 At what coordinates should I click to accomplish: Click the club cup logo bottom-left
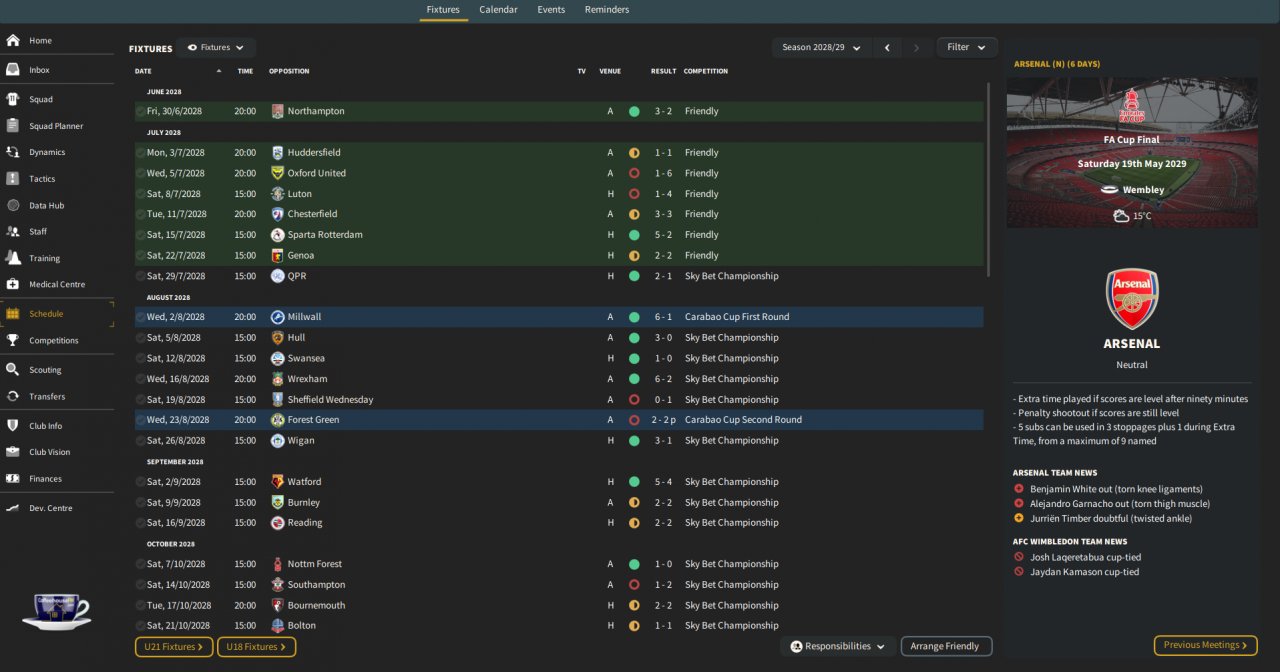point(57,612)
